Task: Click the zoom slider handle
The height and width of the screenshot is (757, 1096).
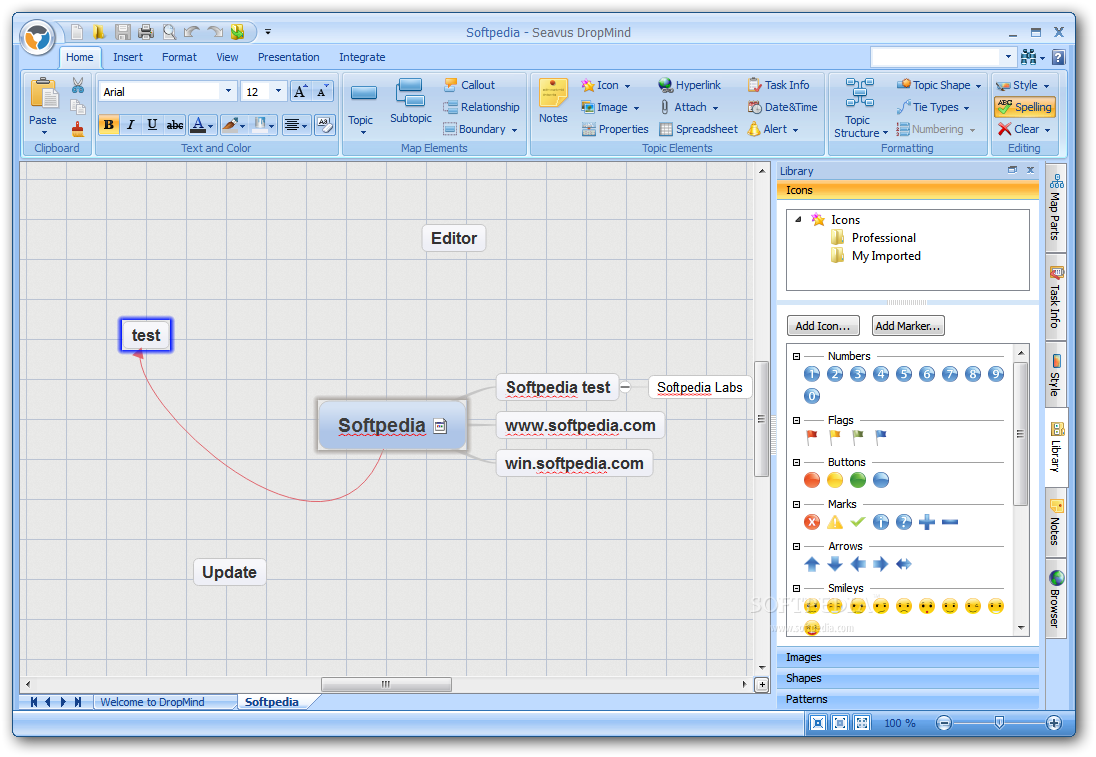Action: click(999, 723)
